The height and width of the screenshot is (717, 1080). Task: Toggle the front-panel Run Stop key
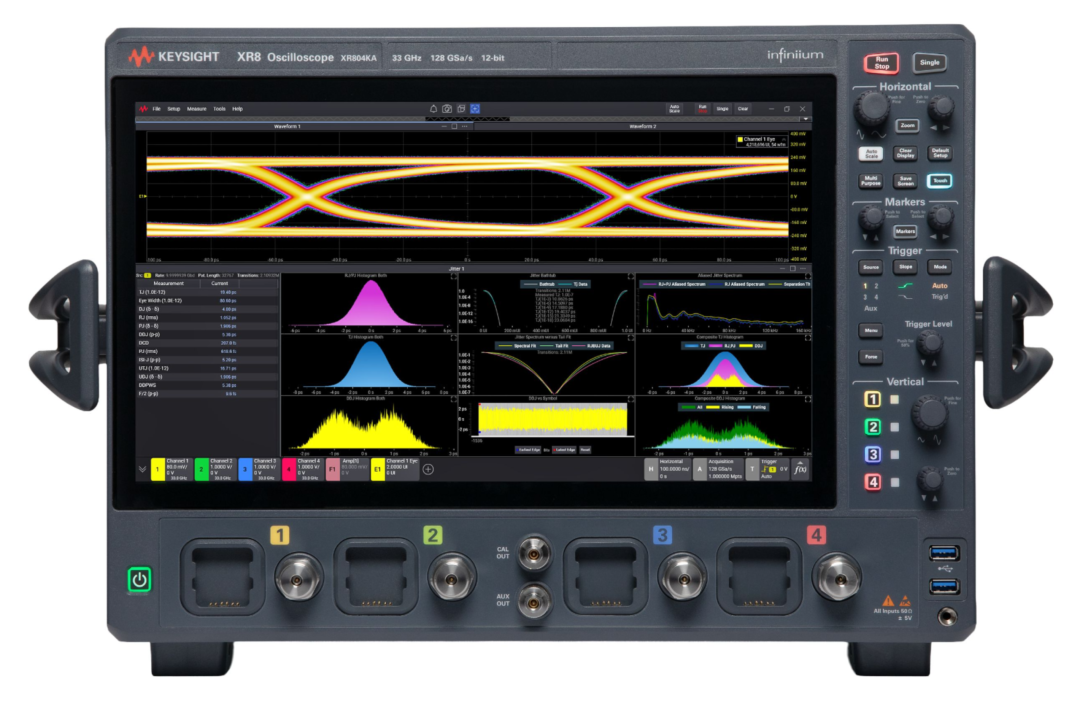(x=882, y=63)
